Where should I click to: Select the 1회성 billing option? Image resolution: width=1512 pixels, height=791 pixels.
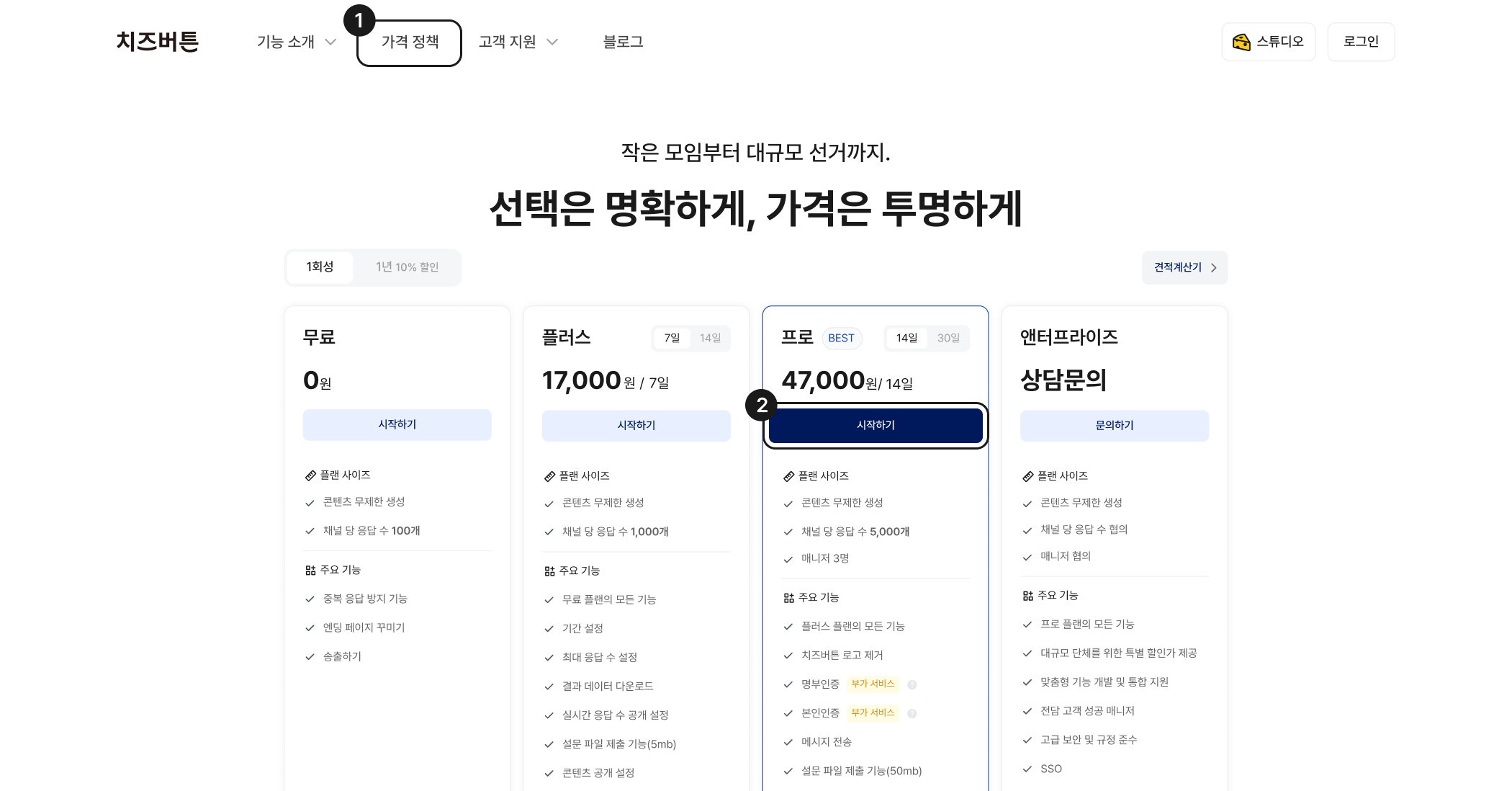pos(320,267)
